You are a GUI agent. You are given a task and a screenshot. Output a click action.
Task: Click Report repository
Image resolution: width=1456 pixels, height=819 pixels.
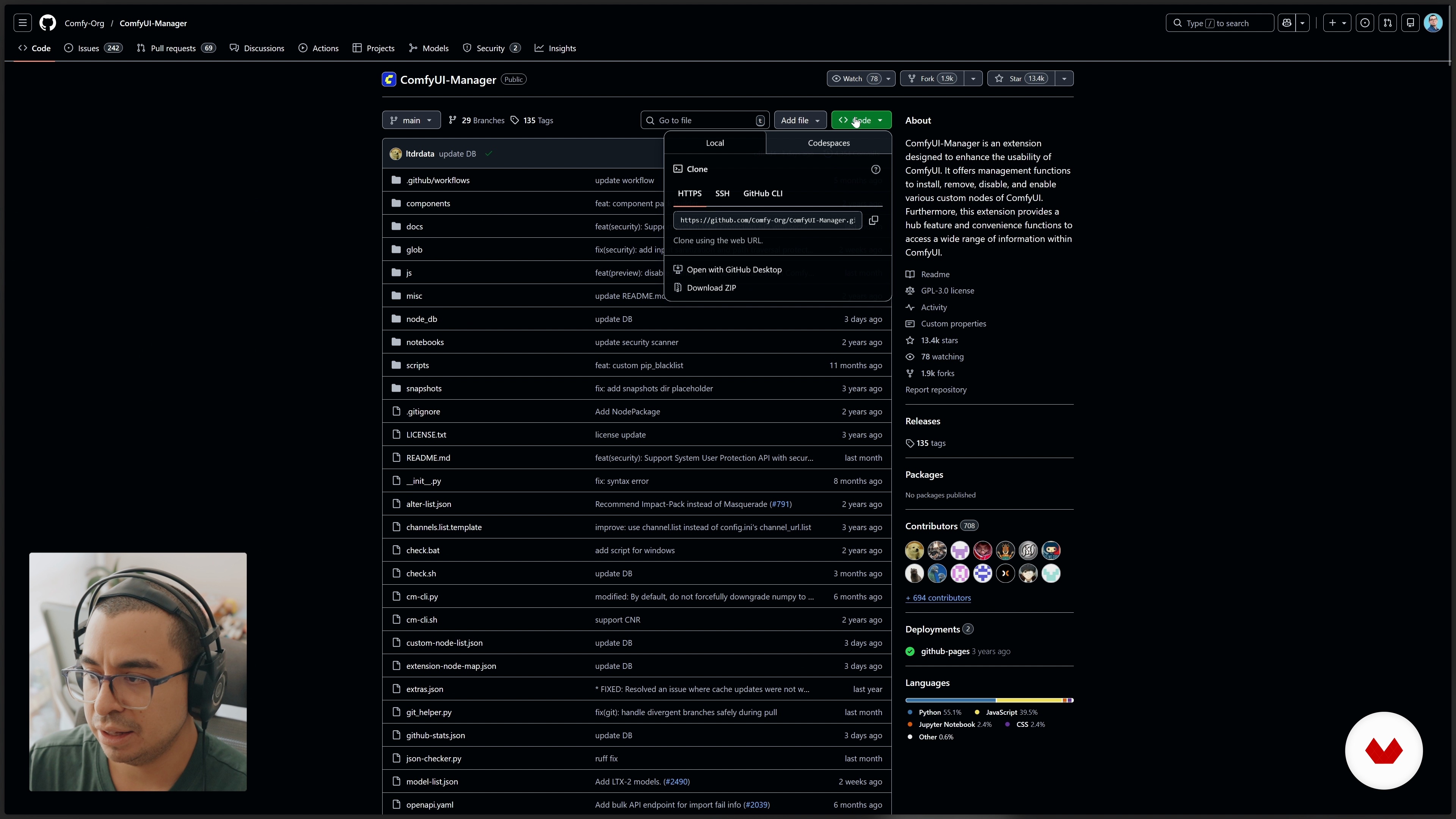coord(936,389)
